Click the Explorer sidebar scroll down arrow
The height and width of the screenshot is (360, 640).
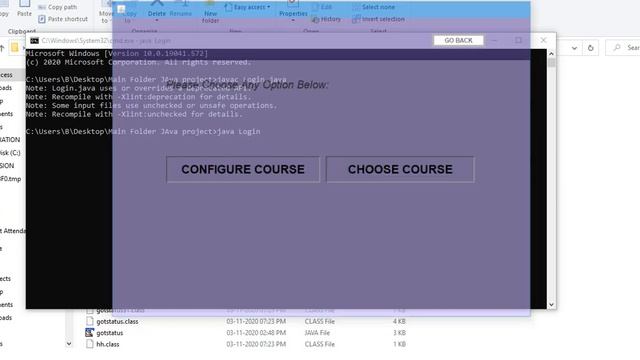pyautogui.click(x=69, y=344)
